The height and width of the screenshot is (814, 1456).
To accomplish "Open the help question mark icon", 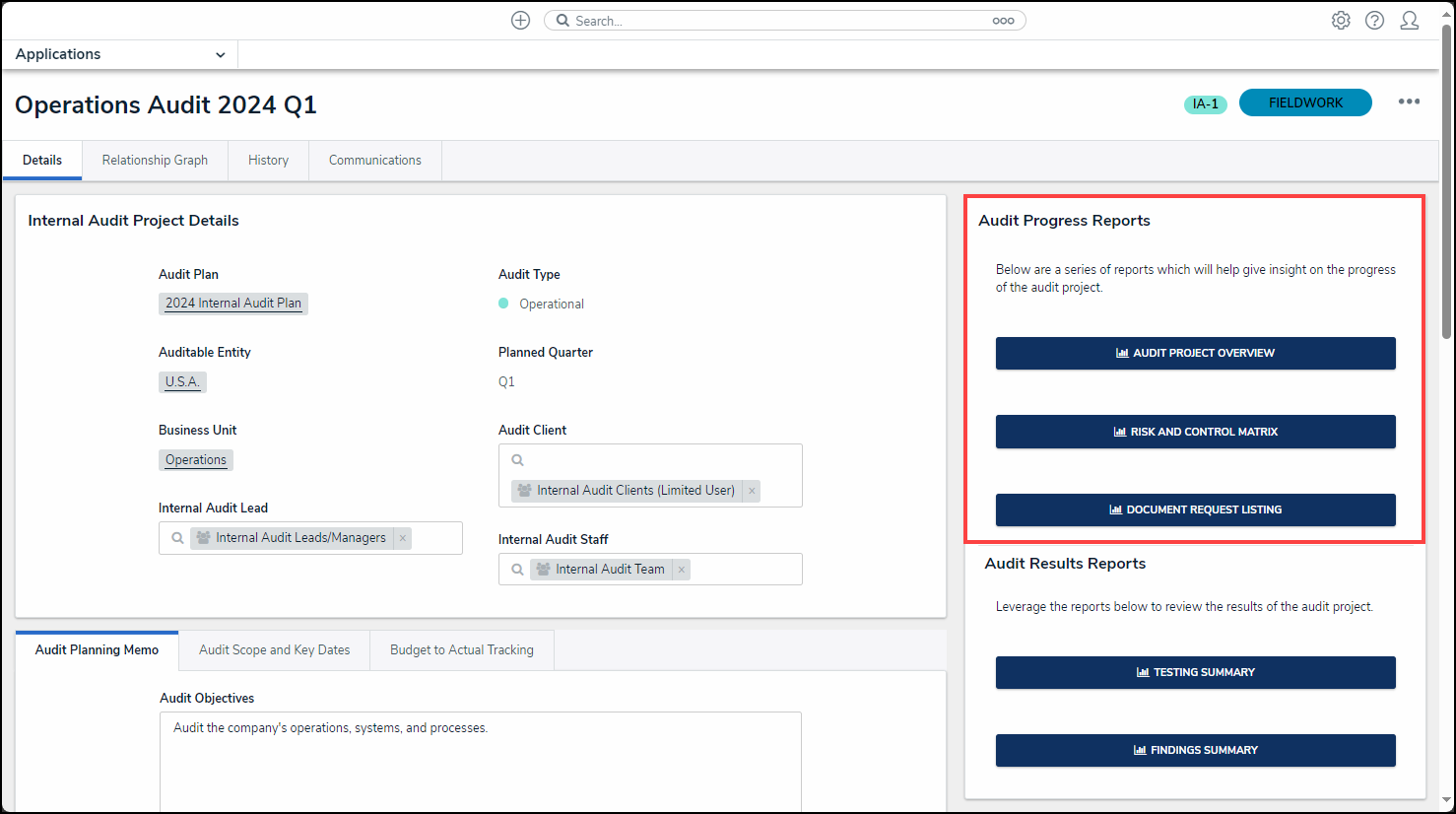I will (x=1374, y=21).
